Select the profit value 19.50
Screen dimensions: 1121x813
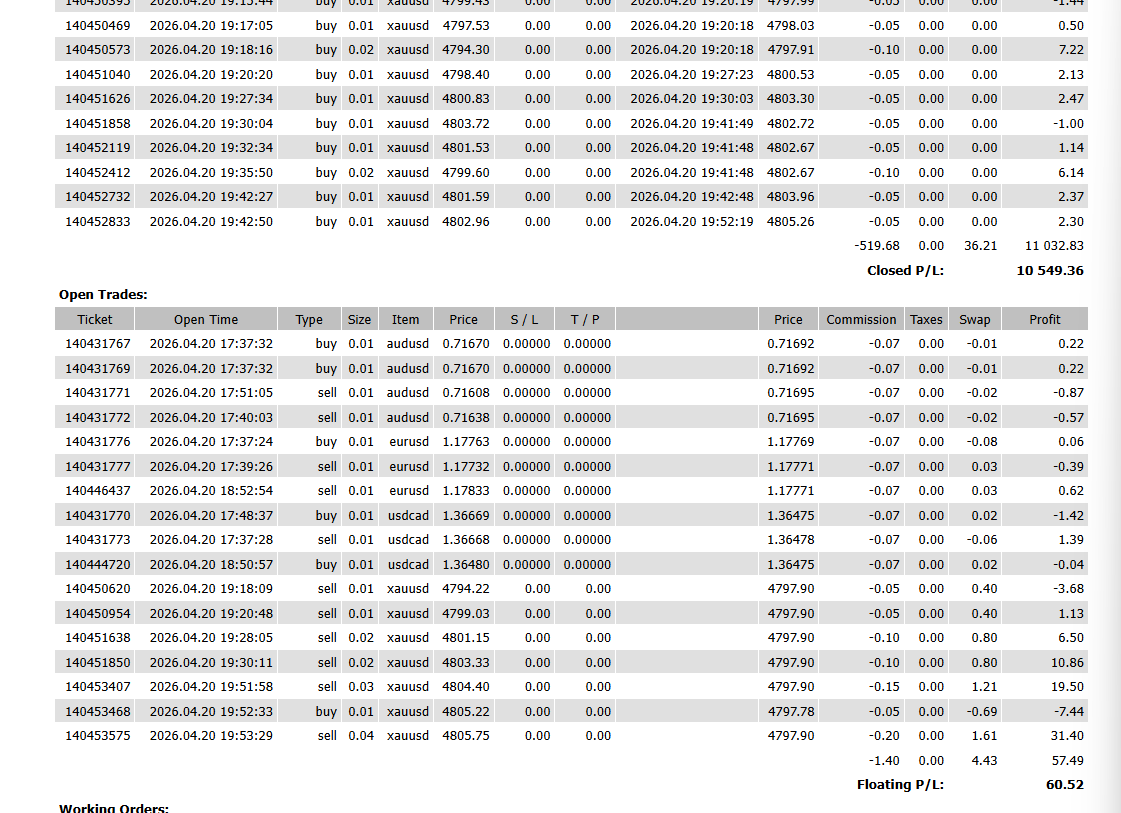point(1067,686)
